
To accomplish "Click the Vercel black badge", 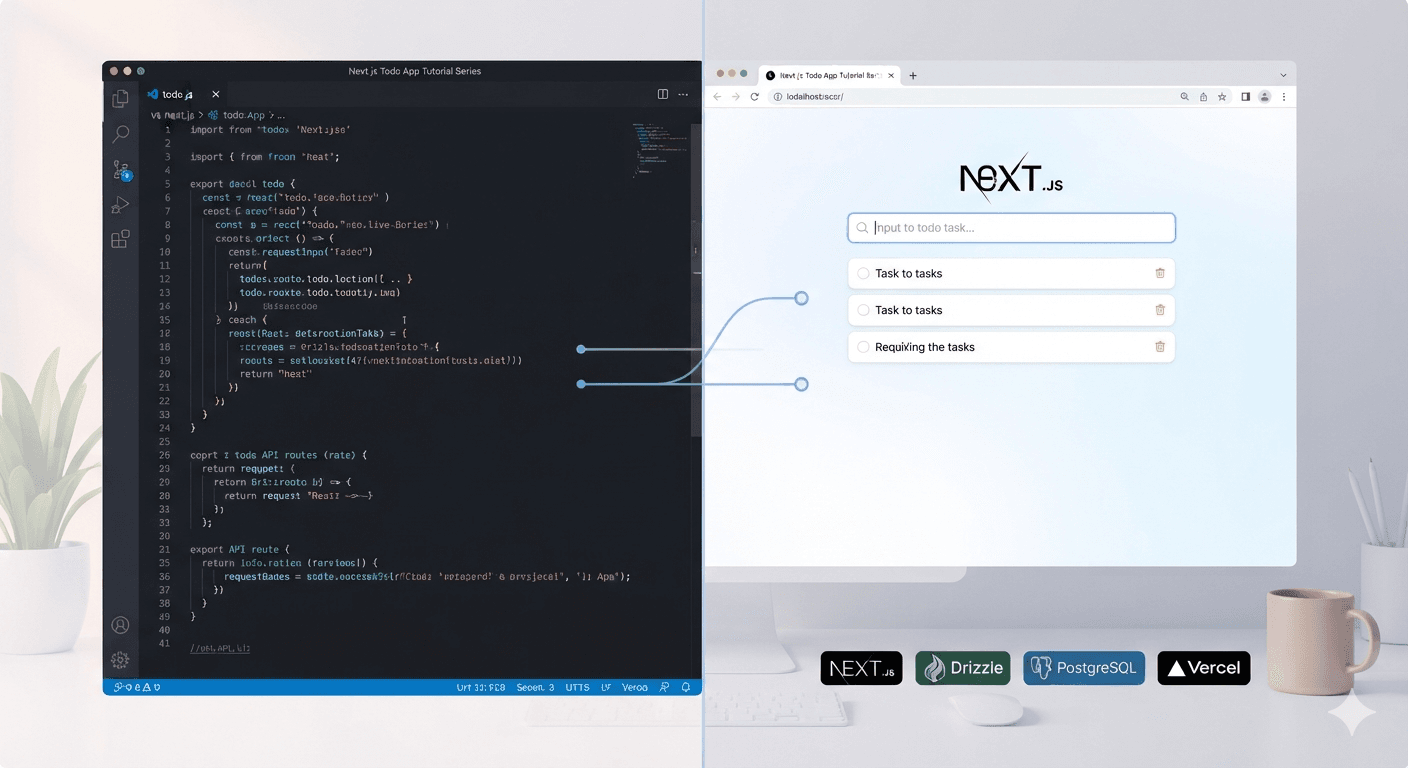I will [1204, 668].
